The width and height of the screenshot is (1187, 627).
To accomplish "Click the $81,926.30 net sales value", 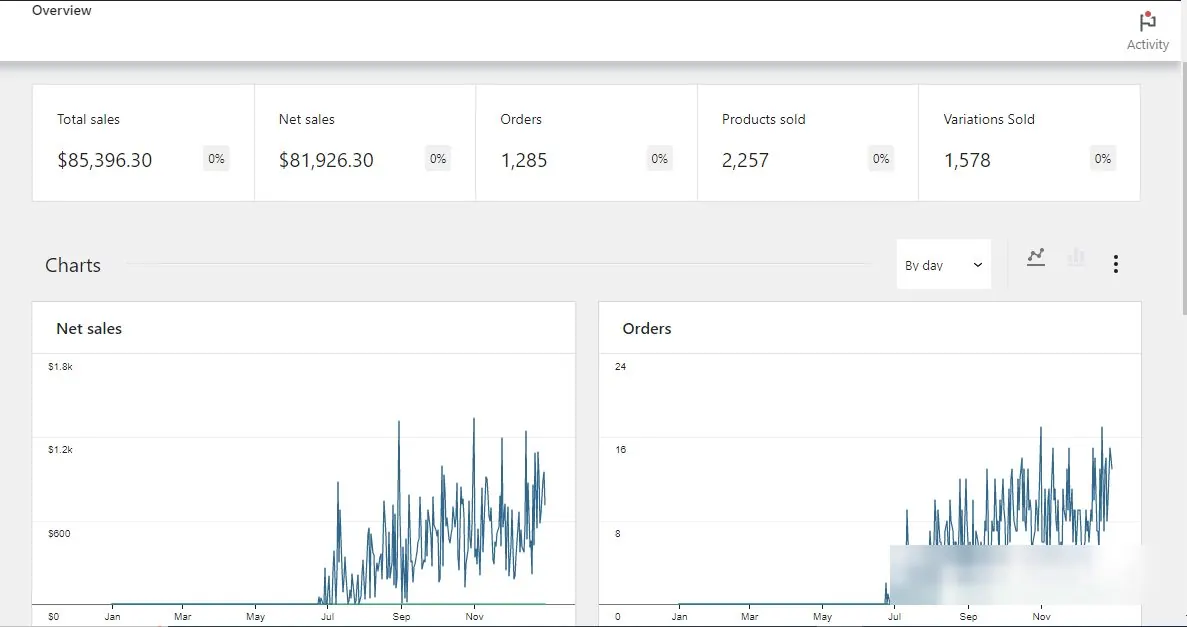I will click(326, 161).
